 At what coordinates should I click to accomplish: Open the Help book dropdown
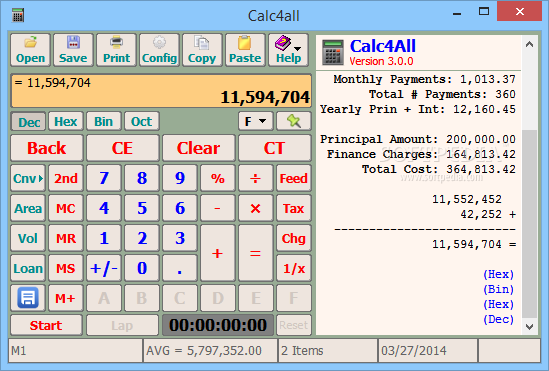tap(288, 50)
